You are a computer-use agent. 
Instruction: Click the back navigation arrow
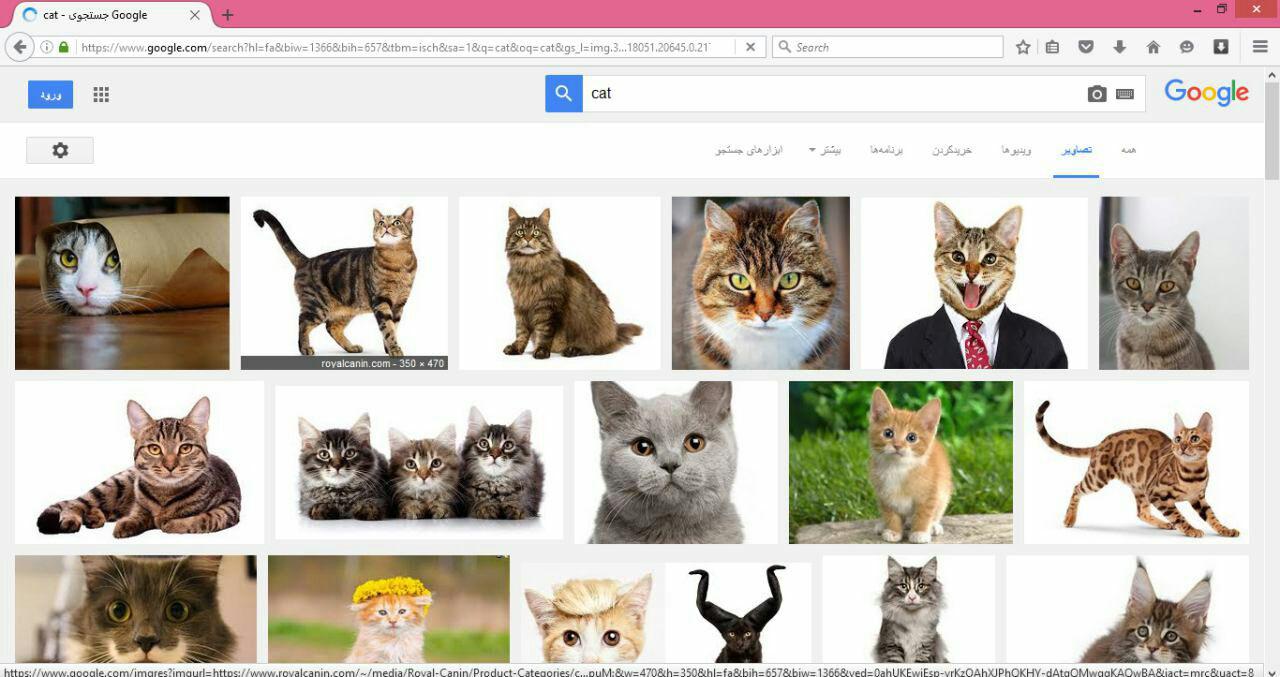pos(19,47)
